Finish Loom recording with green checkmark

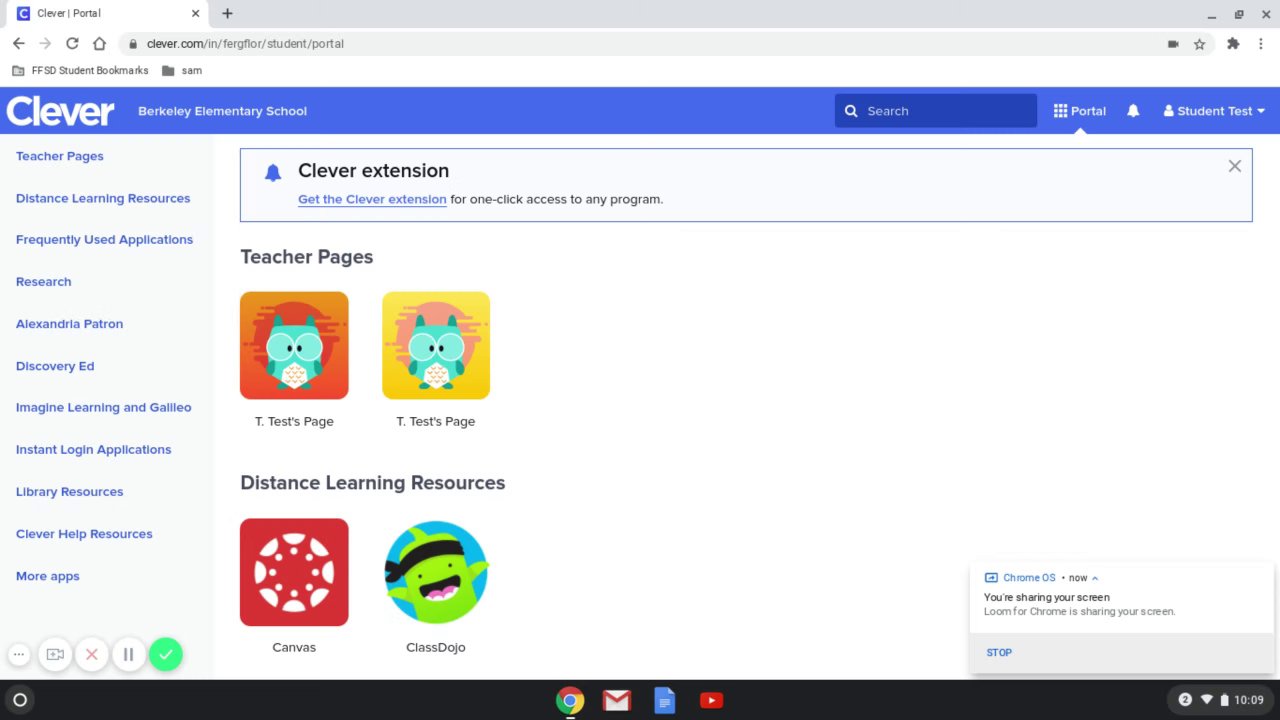pos(166,655)
